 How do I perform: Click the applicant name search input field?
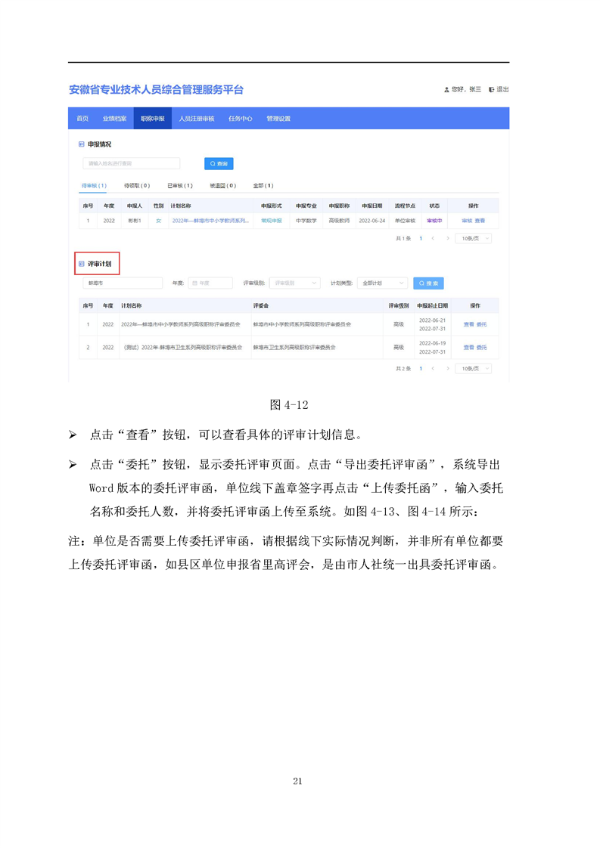click(x=130, y=163)
